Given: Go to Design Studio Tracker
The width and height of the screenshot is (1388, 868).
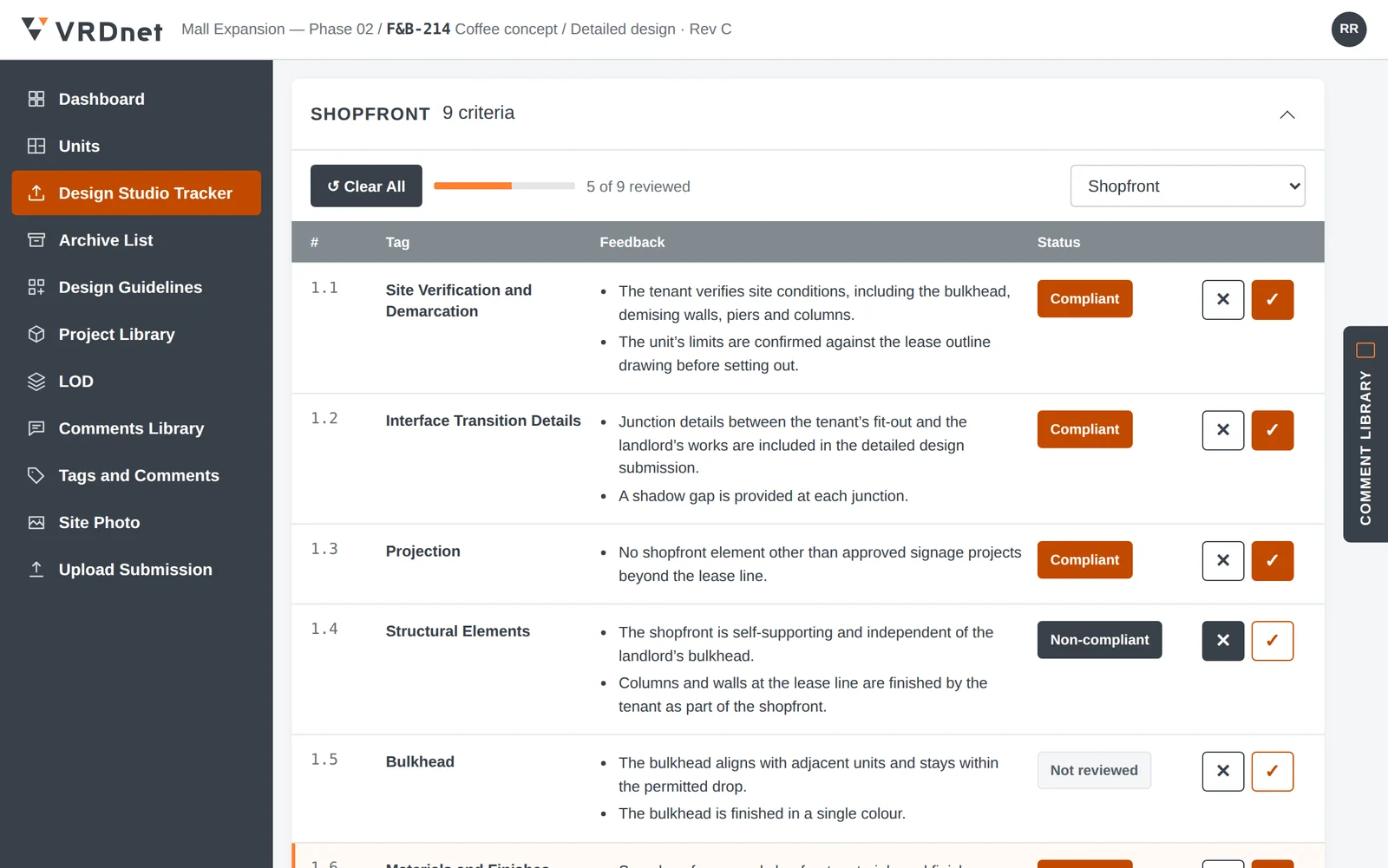Looking at the screenshot, I should click(136, 193).
